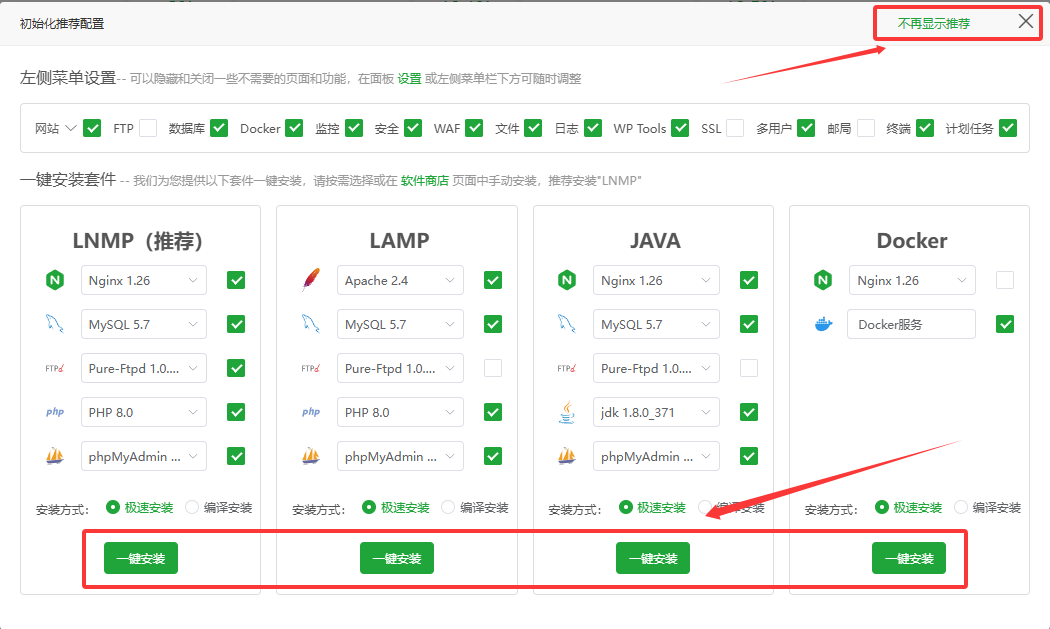Click the phpMyAdmin sailboat icon in LAMP card
The image size is (1050, 629).
coord(311,456)
